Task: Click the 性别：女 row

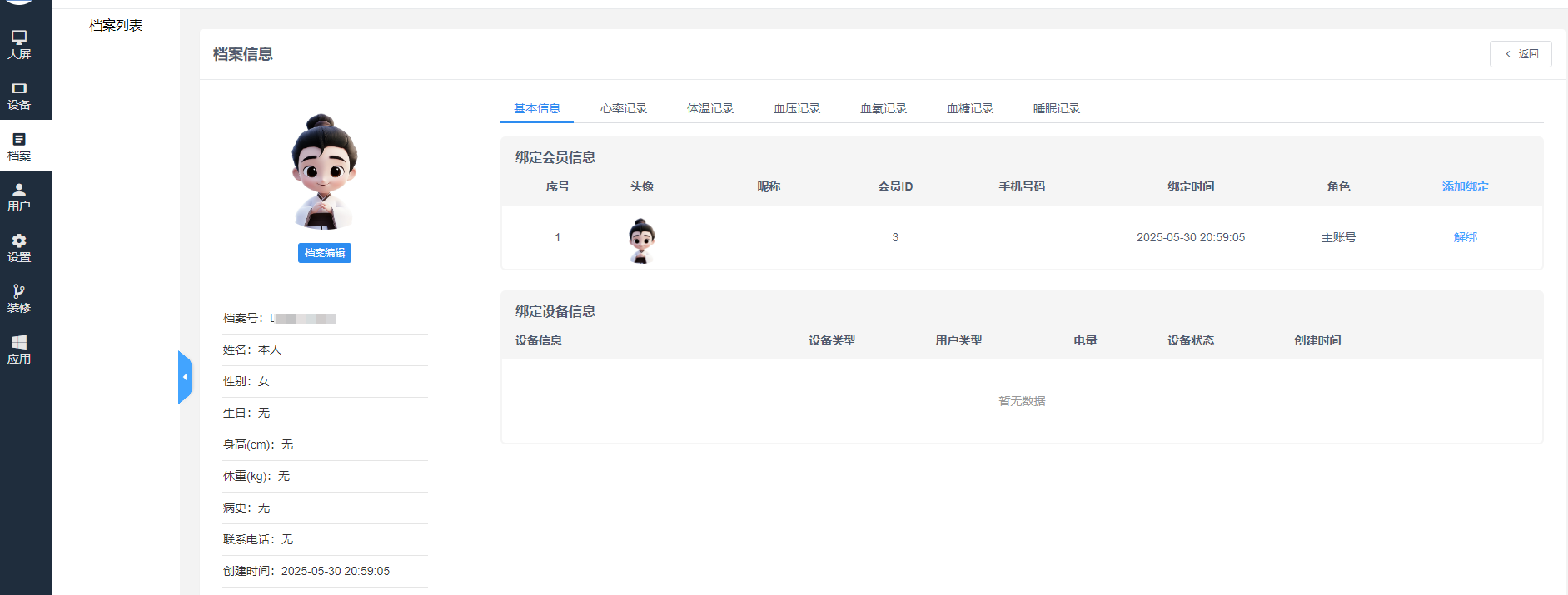Action: click(x=325, y=381)
